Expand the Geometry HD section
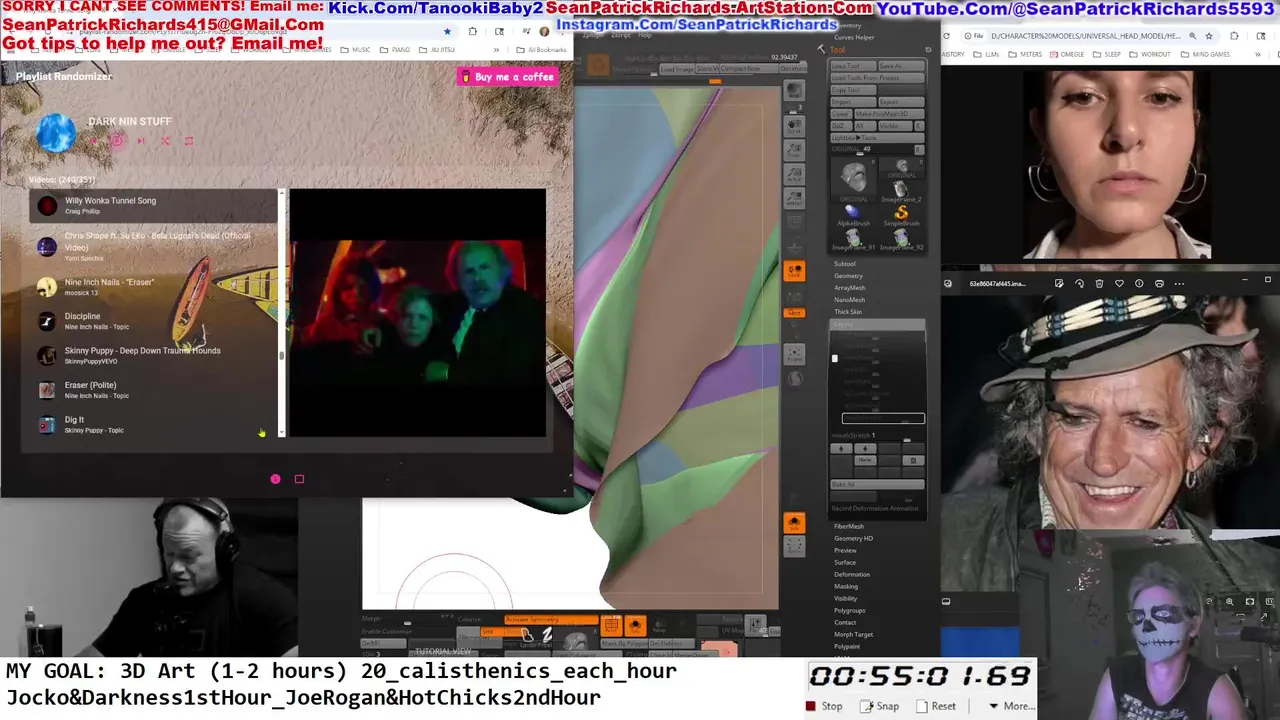 [x=854, y=538]
